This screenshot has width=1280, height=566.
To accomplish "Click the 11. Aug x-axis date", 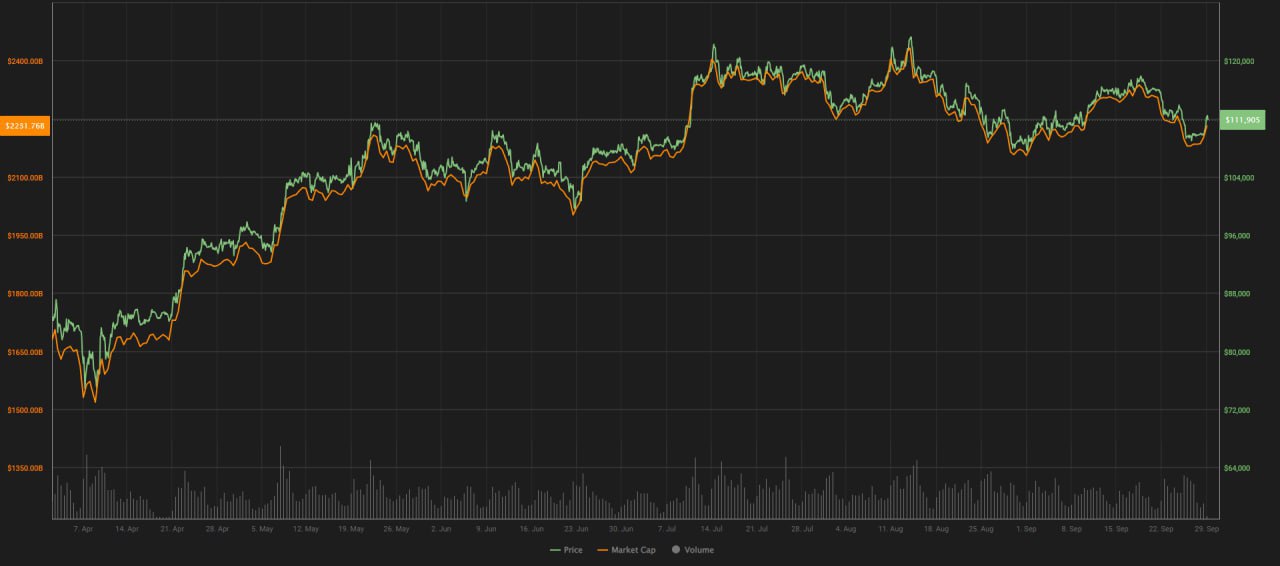I will (x=891, y=528).
